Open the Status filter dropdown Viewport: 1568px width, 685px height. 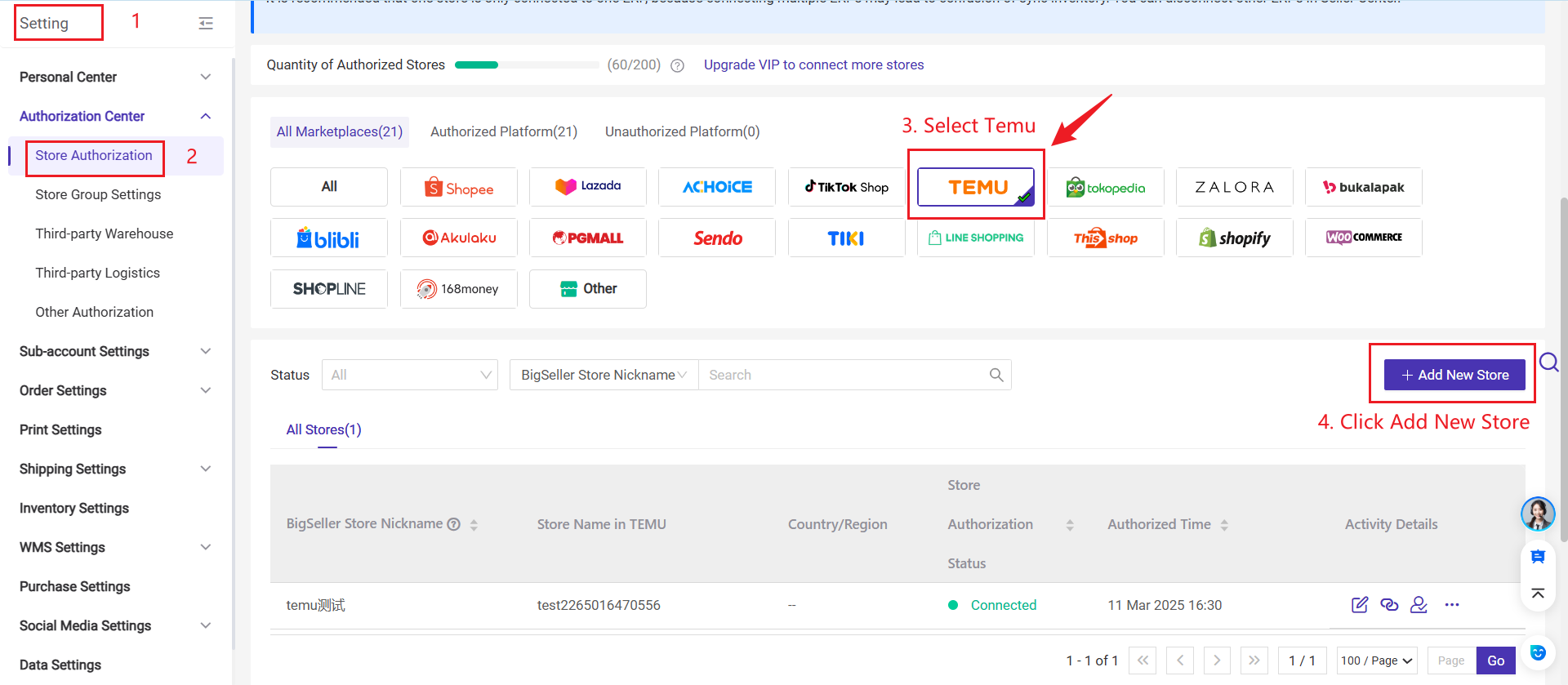coord(410,375)
